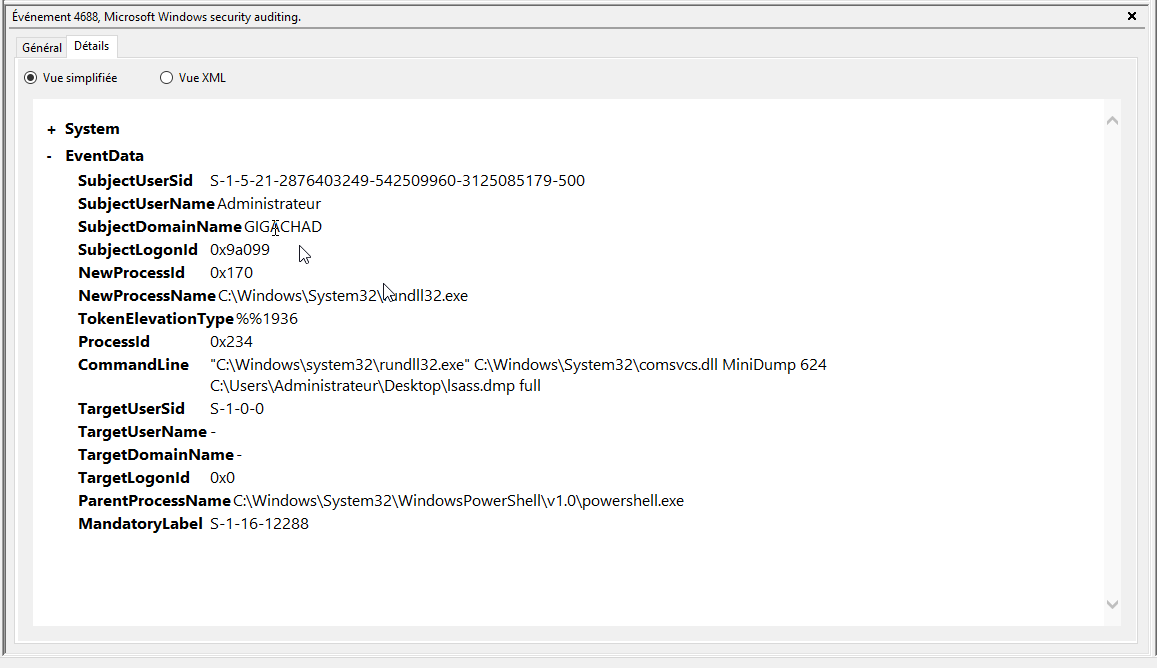Image resolution: width=1157 pixels, height=668 pixels.
Task: Select the Détails tab
Action: (91, 46)
